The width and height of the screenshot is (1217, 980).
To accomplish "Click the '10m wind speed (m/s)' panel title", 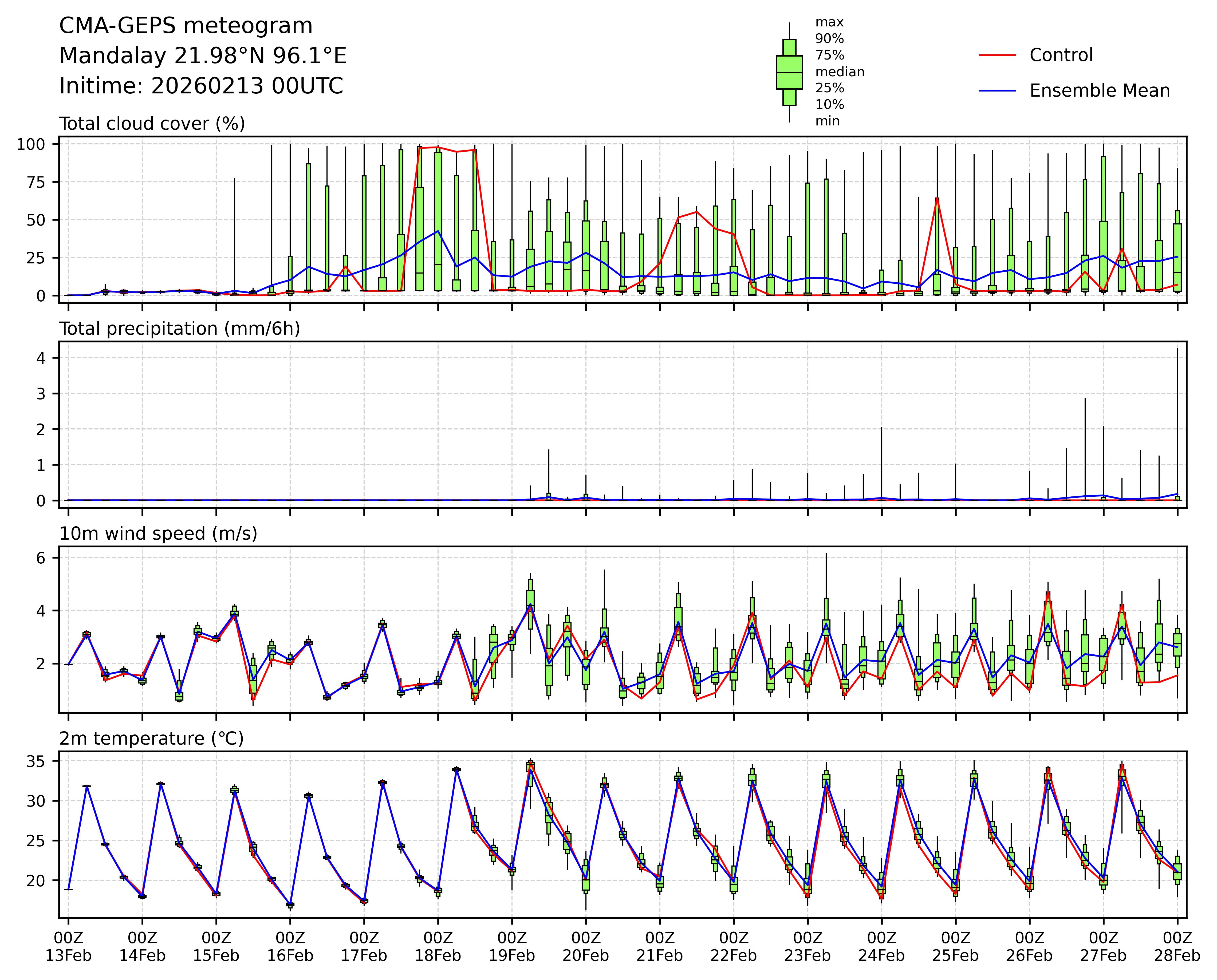I will (x=158, y=534).
